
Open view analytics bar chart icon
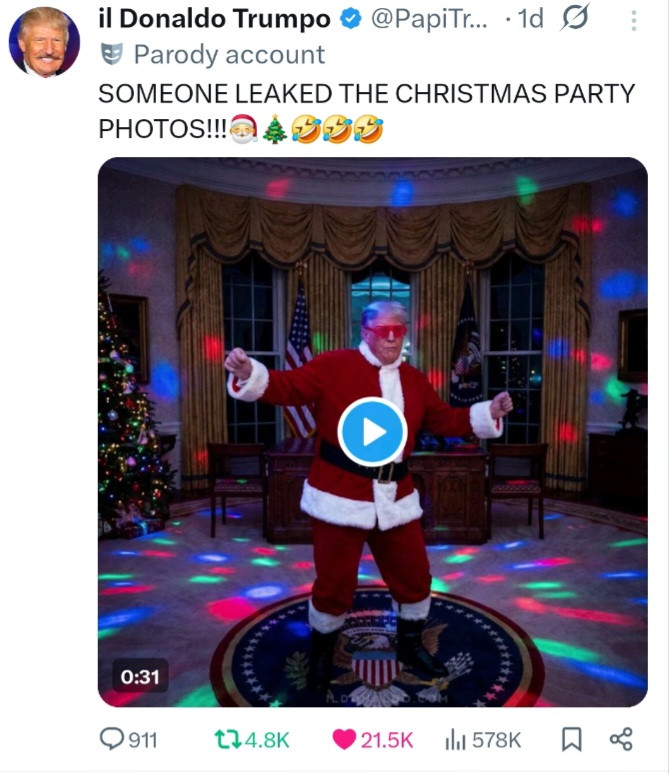coord(455,740)
